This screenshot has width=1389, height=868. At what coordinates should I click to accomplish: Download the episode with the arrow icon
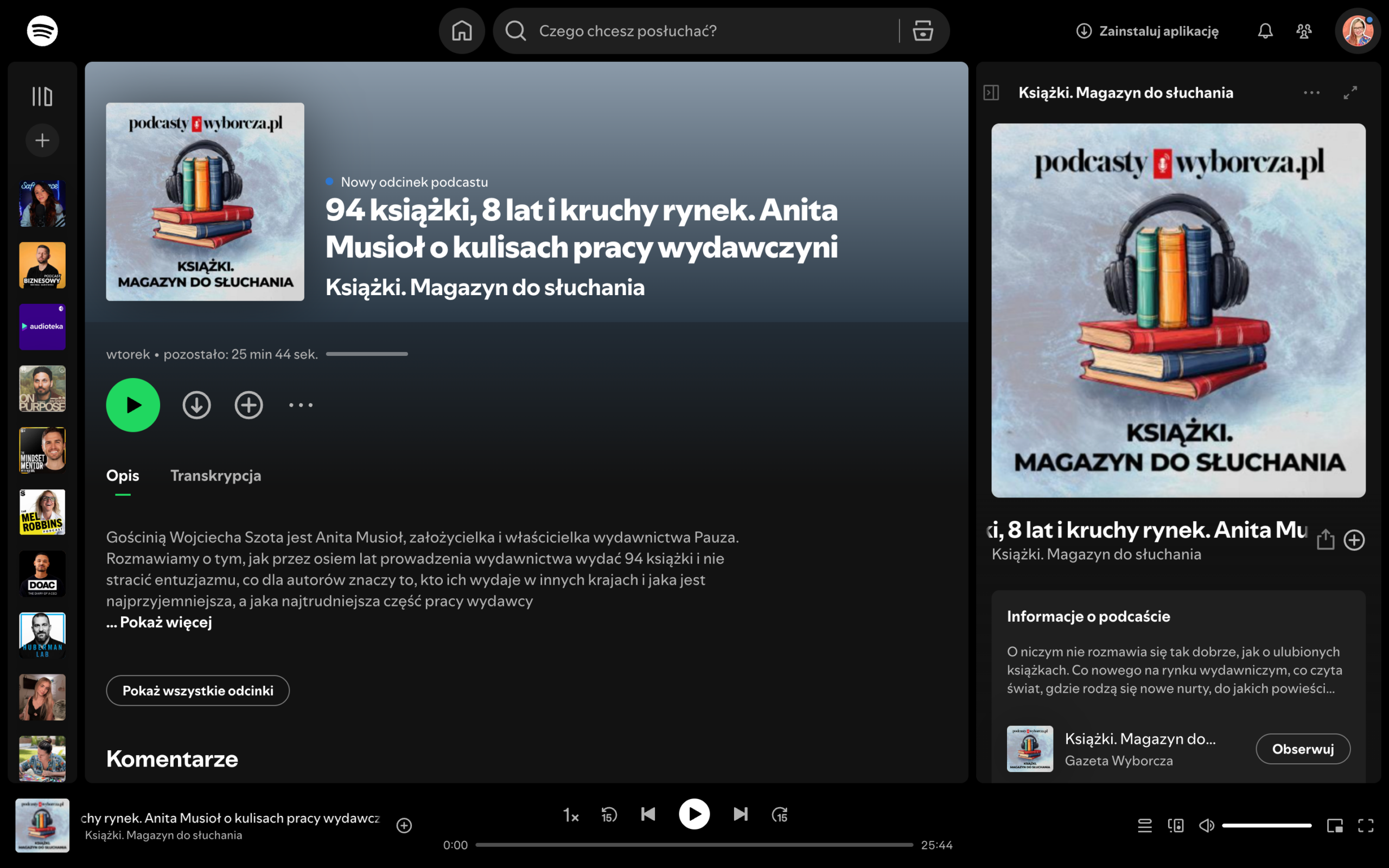196,405
